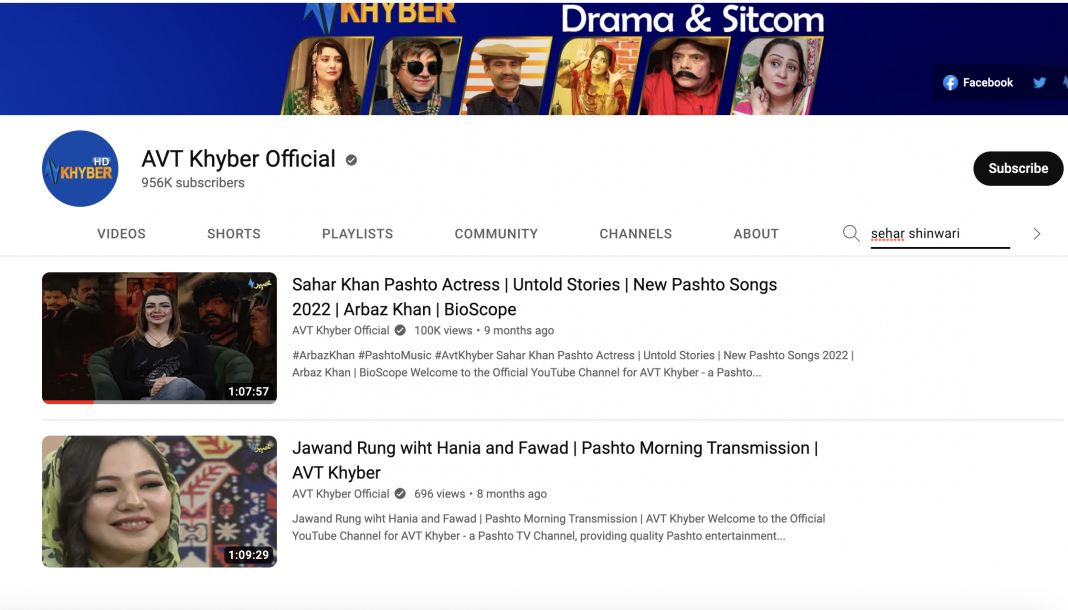This screenshot has height=610, width=1068.
Task: Click verified checkmark under Sahar Khan video
Action: tap(400, 331)
